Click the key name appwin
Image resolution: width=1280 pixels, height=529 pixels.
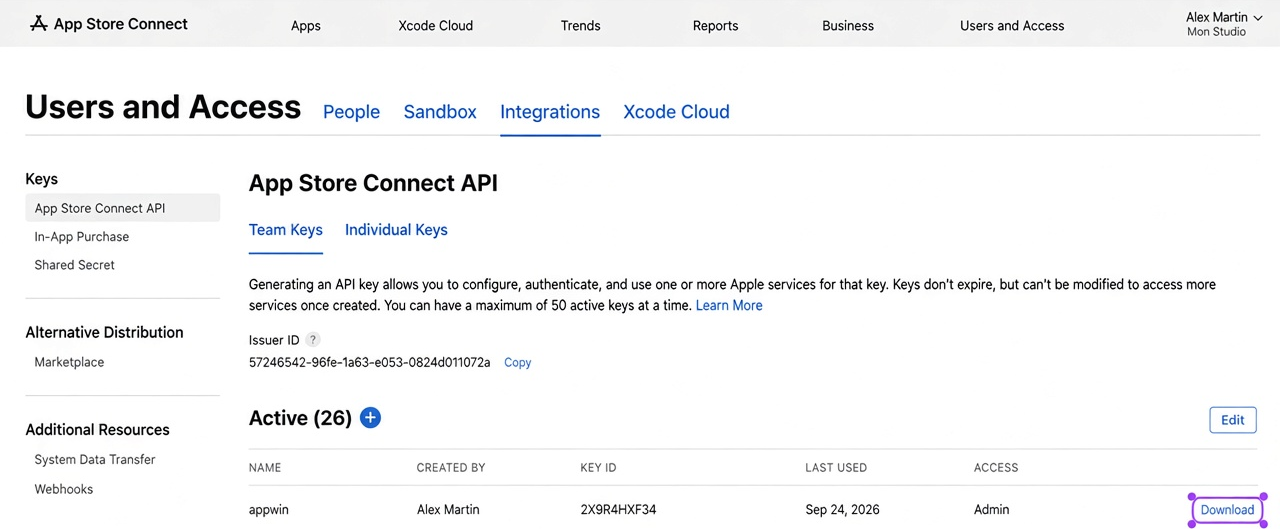269,510
